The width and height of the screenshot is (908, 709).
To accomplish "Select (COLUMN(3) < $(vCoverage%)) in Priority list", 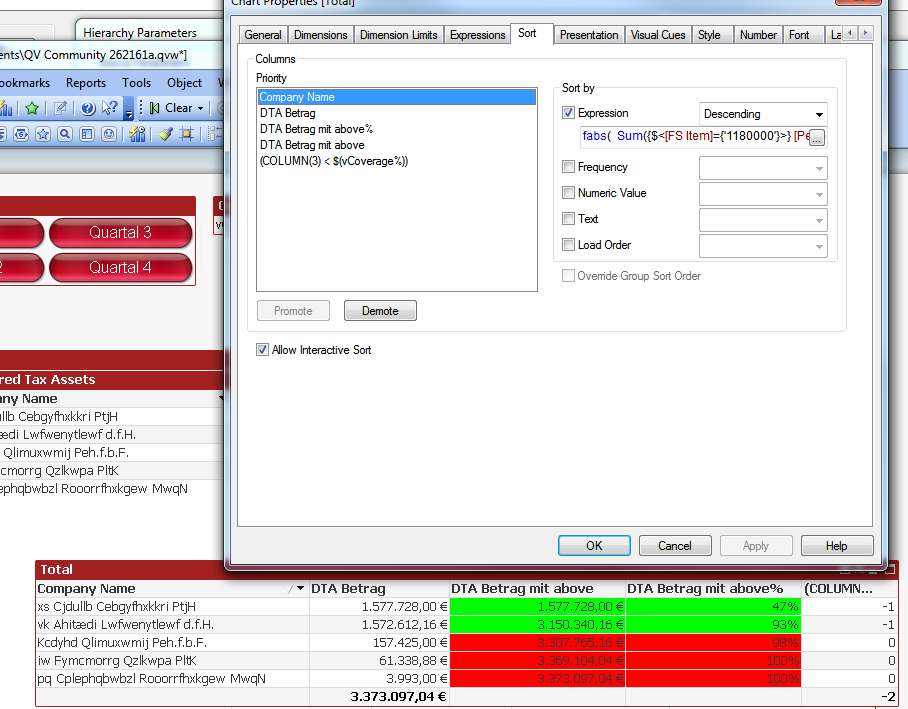I will [397, 161].
